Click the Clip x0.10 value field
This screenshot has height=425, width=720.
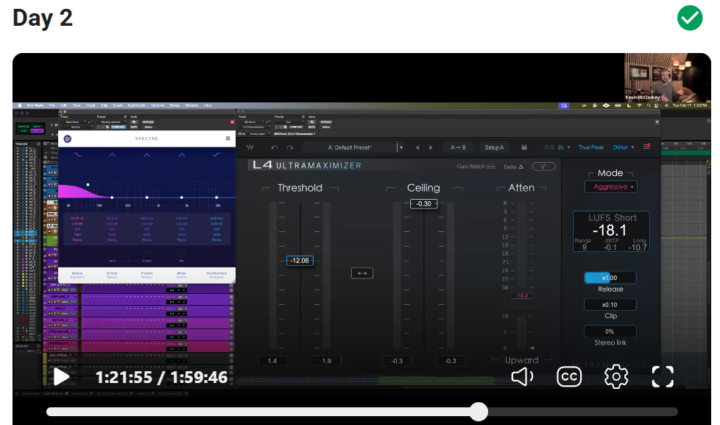coord(610,304)
